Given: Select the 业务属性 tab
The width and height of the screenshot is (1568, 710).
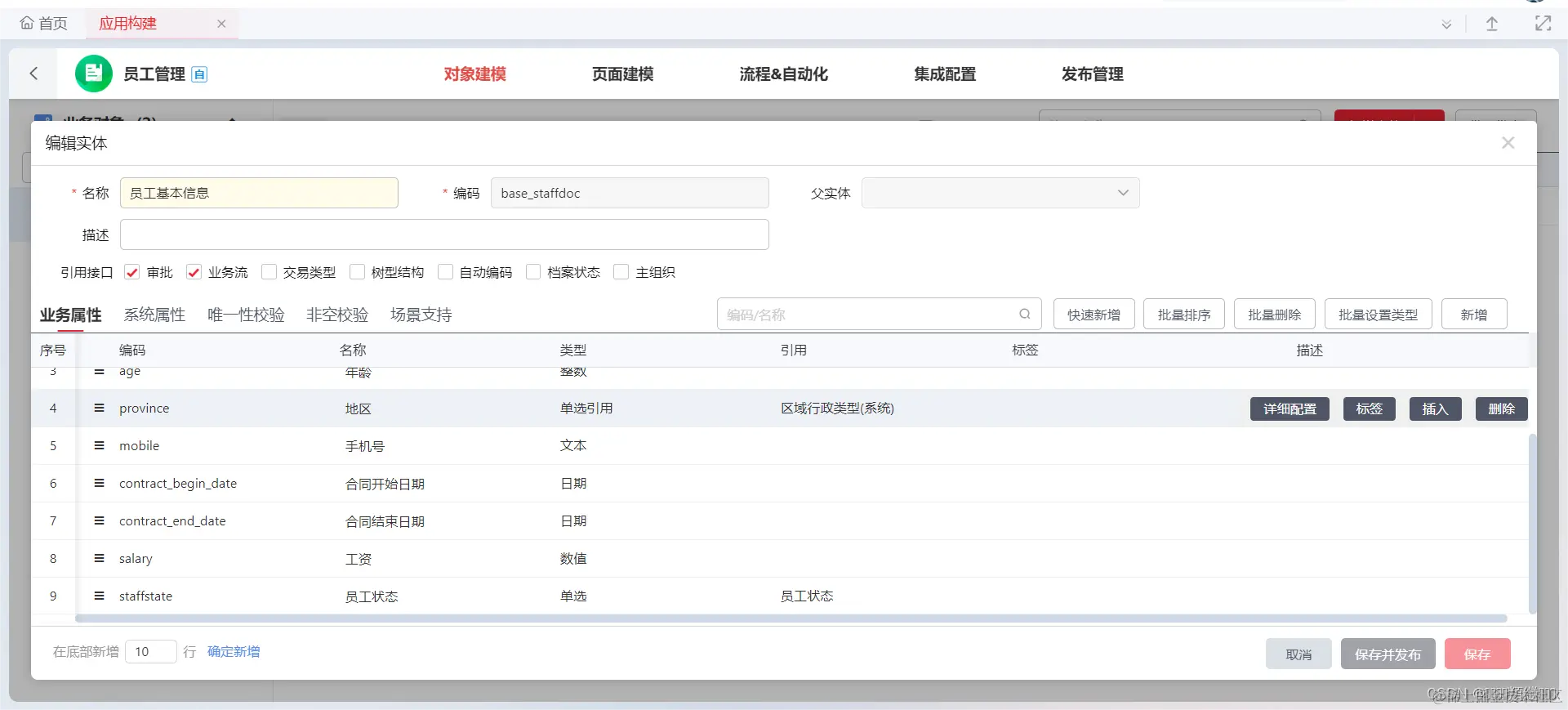Looking at the screenshot, I should [x=71, y=315].
